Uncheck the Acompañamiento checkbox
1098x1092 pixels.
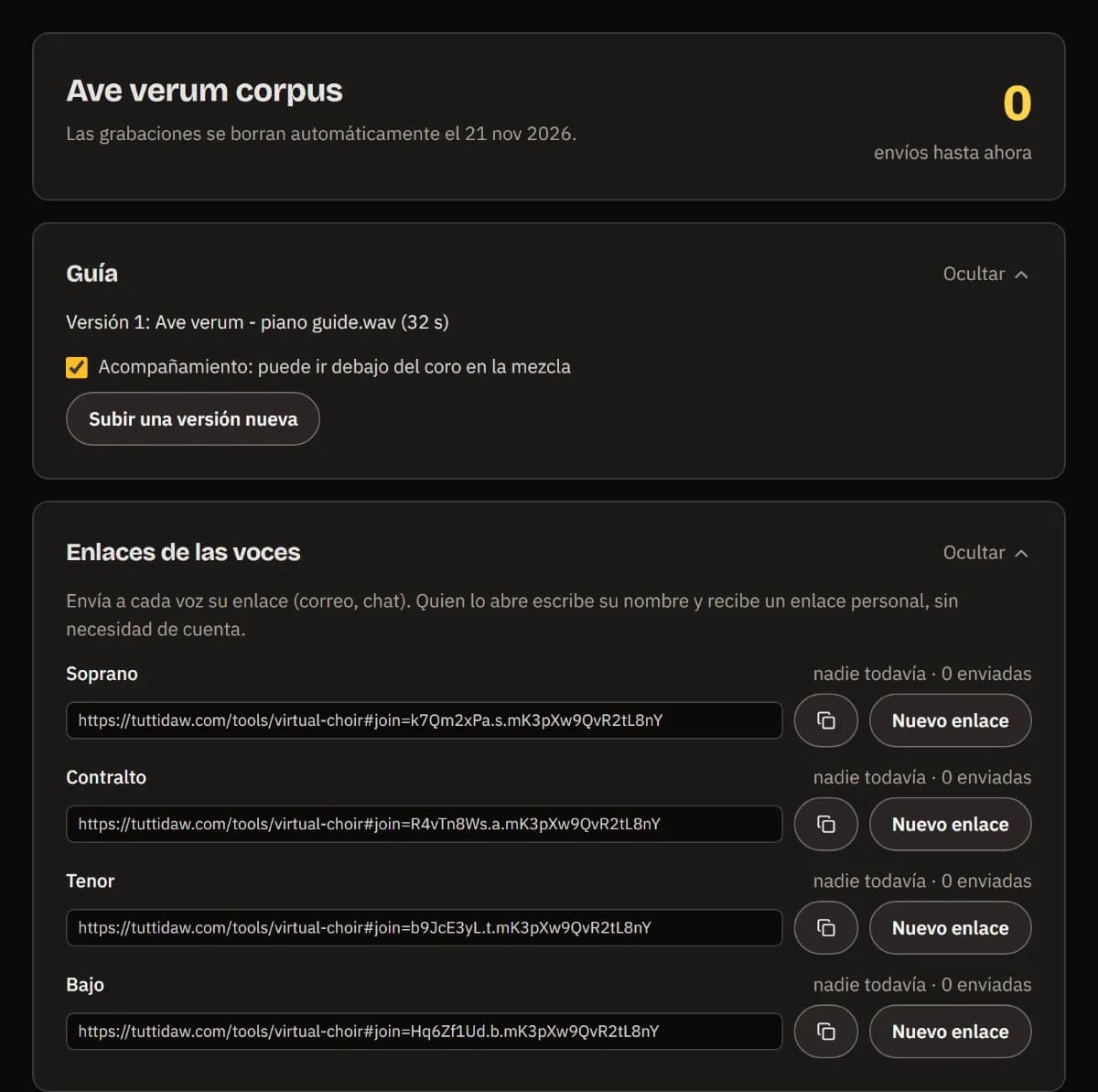point(77,367)
